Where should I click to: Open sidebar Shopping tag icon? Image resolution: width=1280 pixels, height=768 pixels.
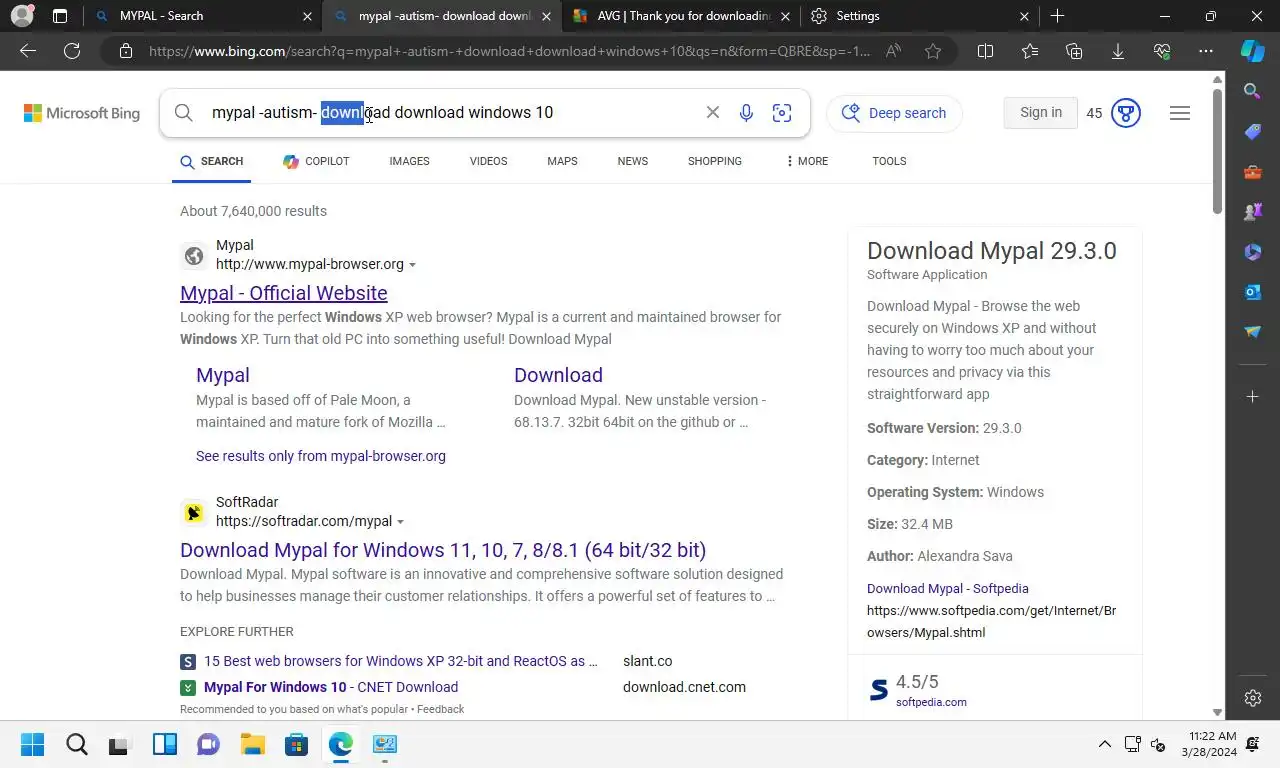point(1253,132)
